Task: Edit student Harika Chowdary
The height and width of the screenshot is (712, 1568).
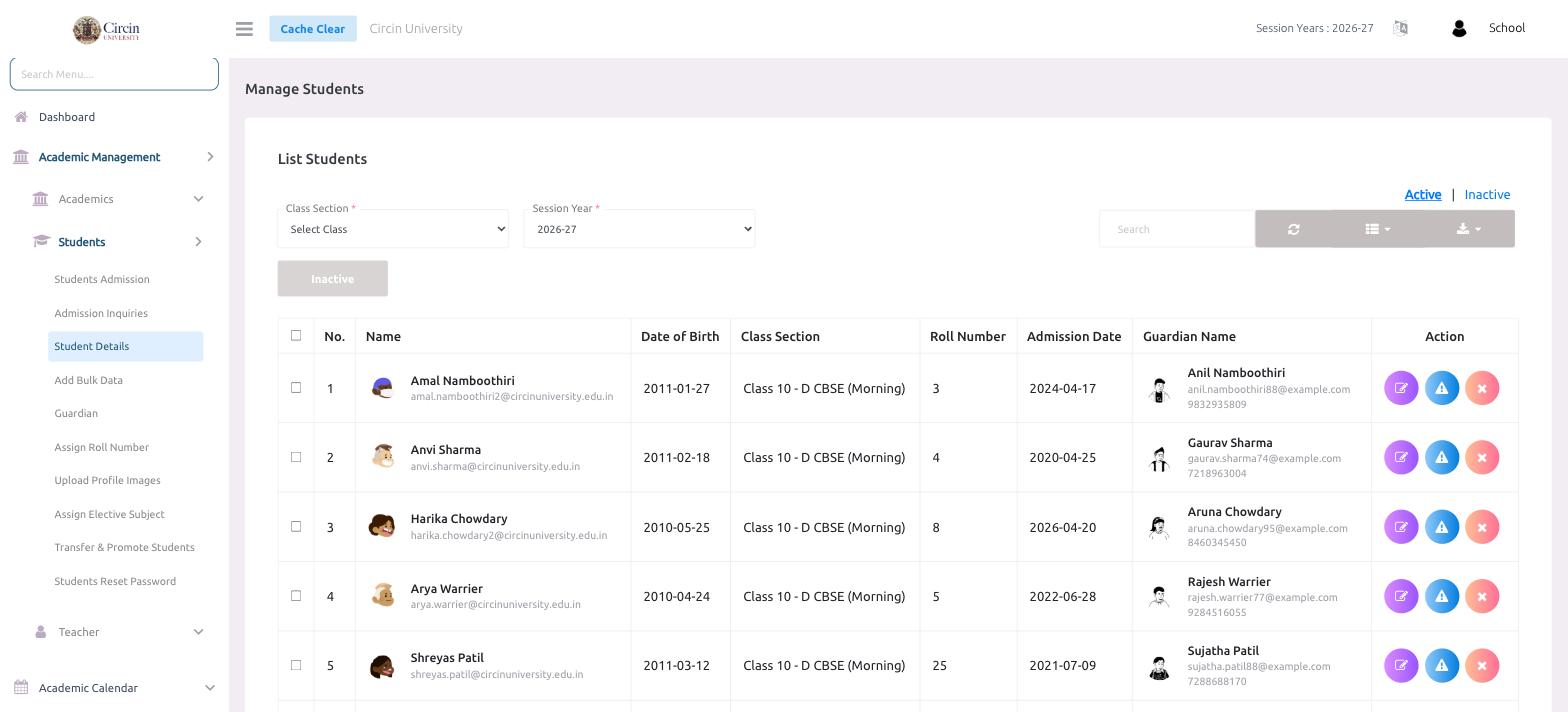Action: coord(1401,527)
